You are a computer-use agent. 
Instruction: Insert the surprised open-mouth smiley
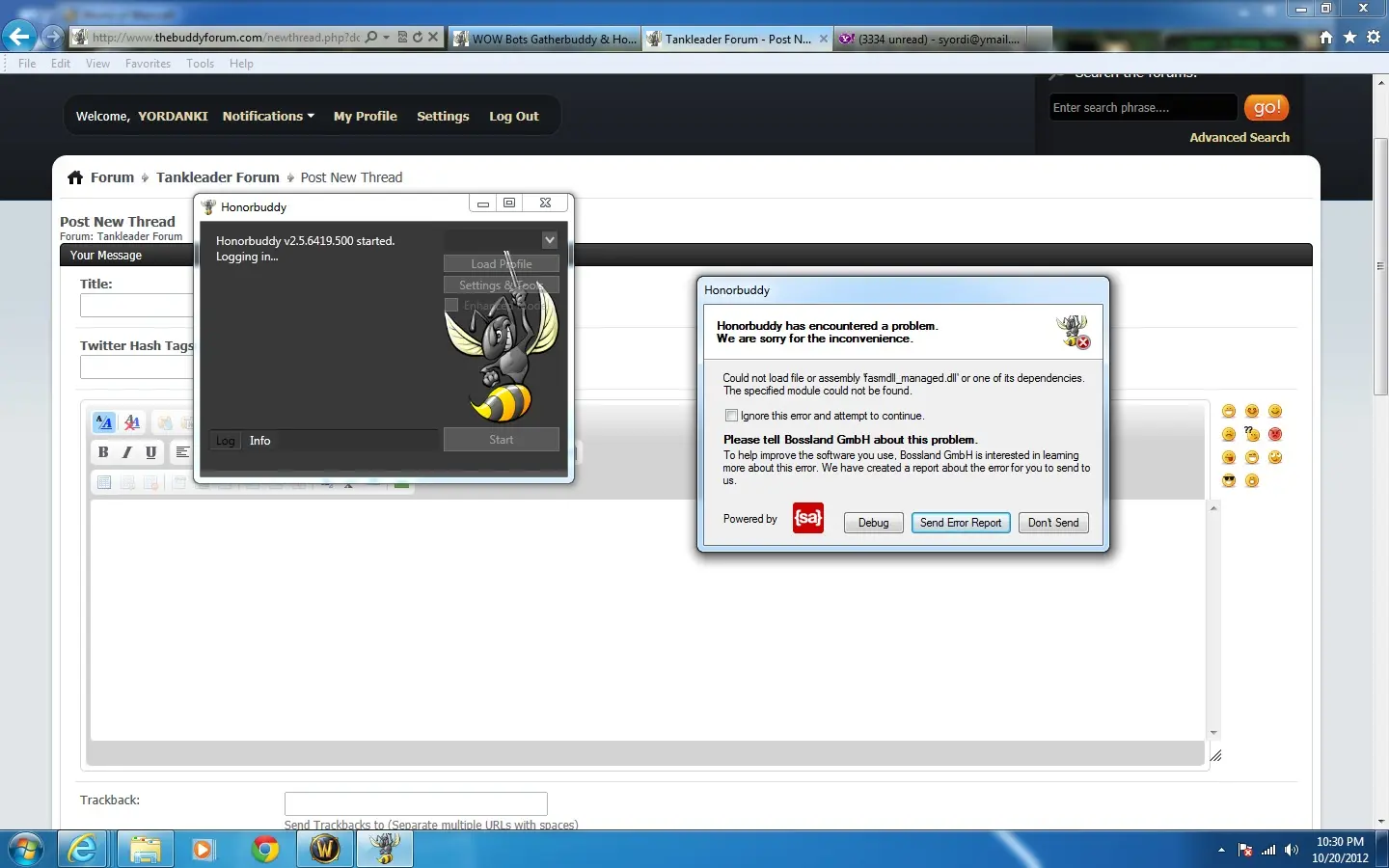tap(1252, 480)
